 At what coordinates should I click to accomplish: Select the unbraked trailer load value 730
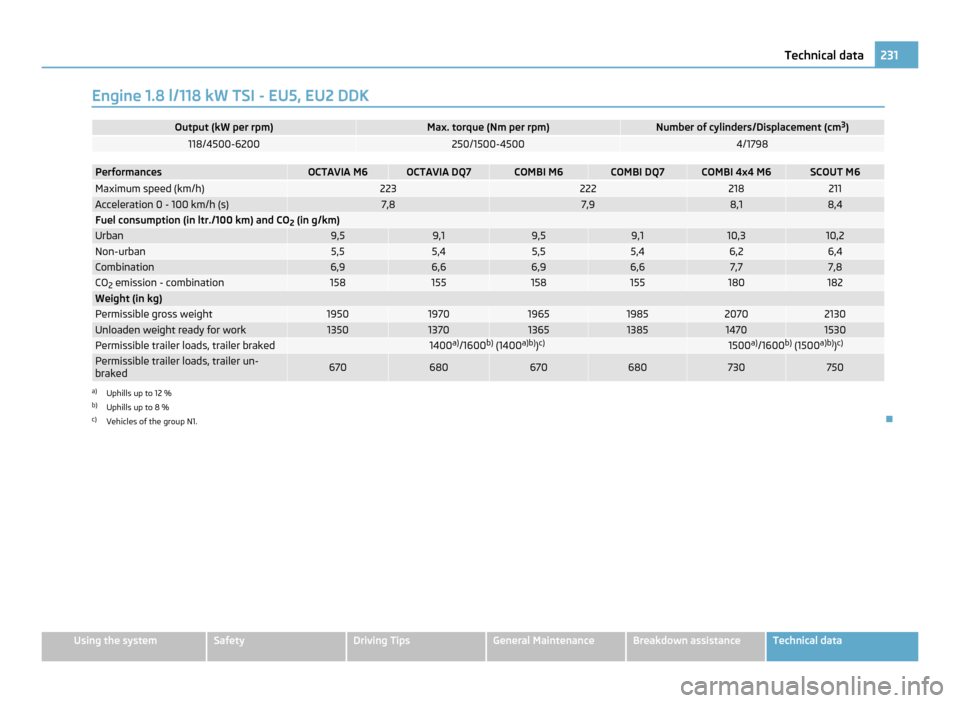pos(736,367)
